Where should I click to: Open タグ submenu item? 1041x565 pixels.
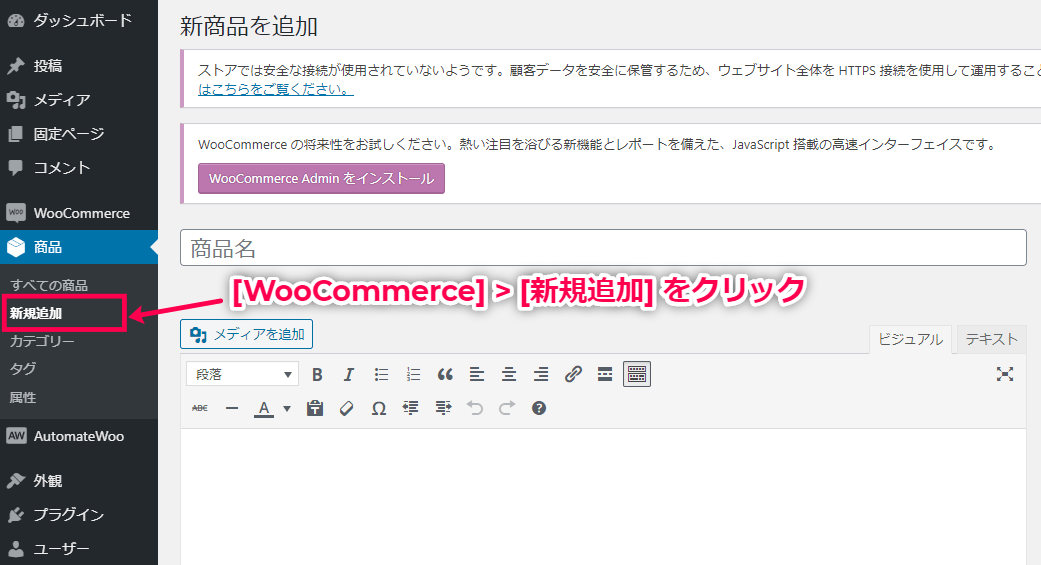point(23,369)
